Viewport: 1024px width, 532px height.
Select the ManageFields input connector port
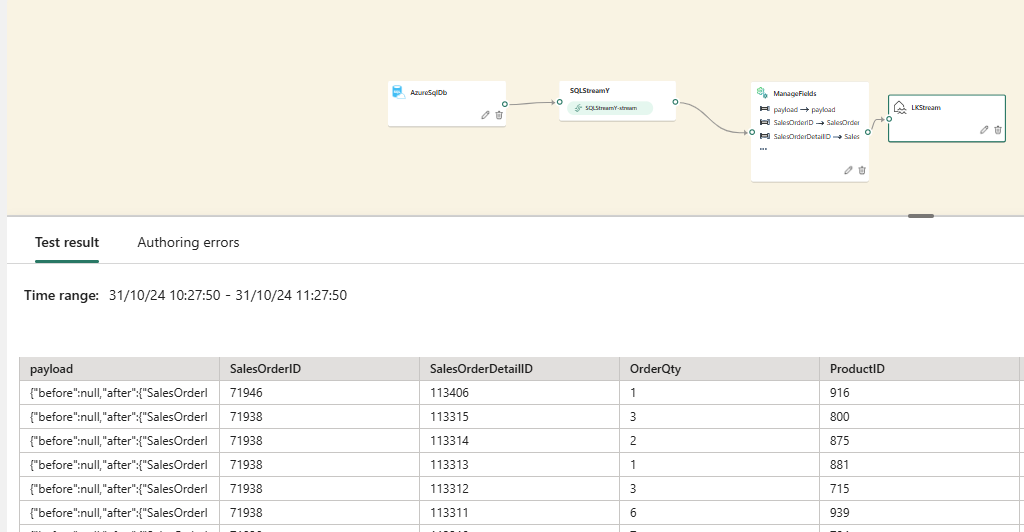(x=752, y=133)
